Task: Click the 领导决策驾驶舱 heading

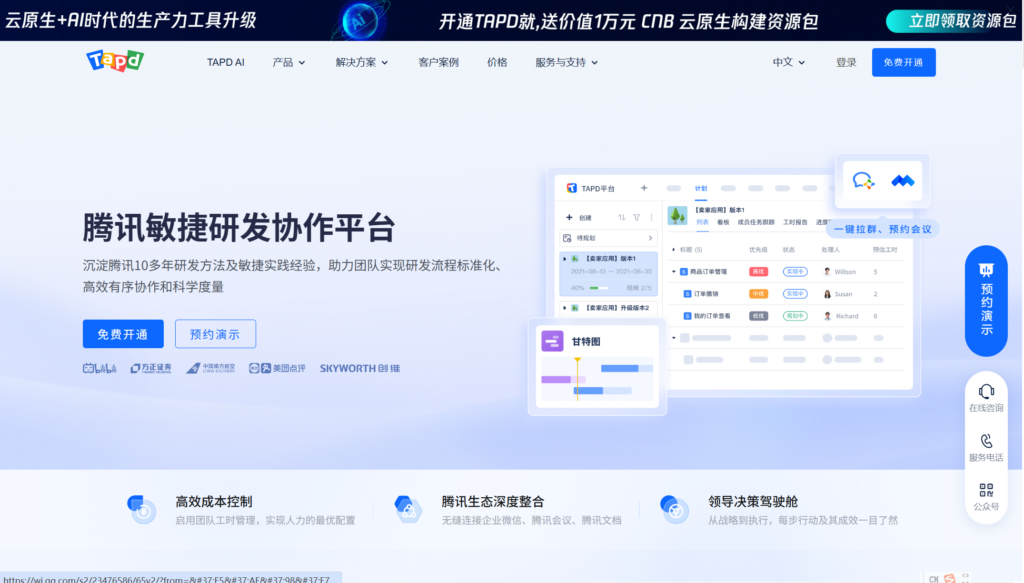Action: point(753,501)
